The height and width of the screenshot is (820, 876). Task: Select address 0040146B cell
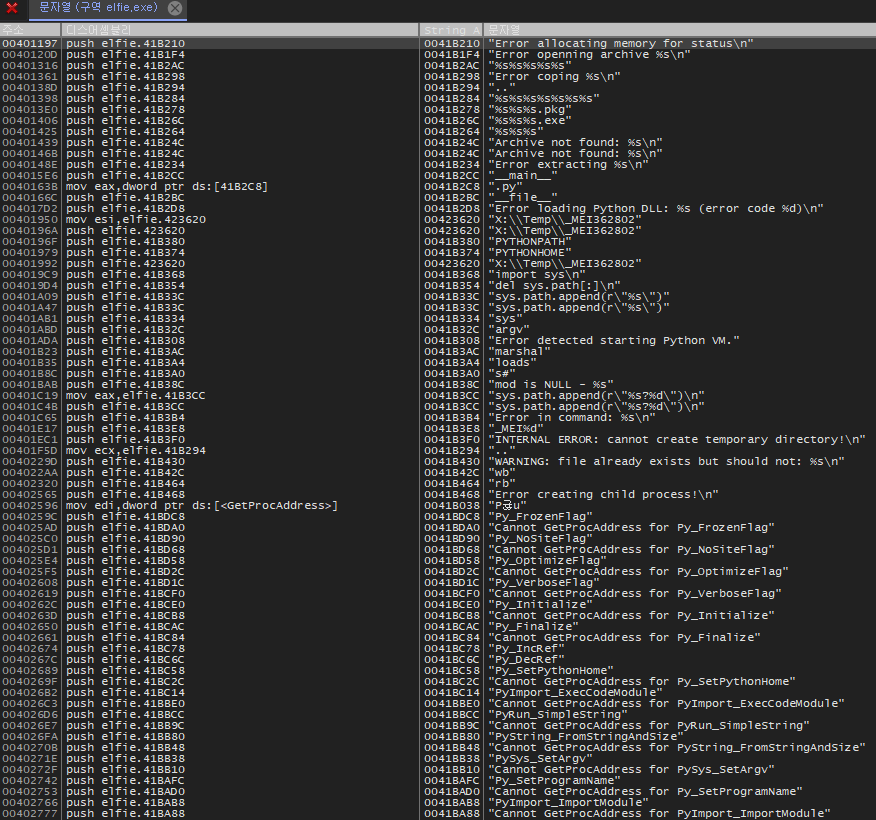pyautogui.click(x=30, y=154)
